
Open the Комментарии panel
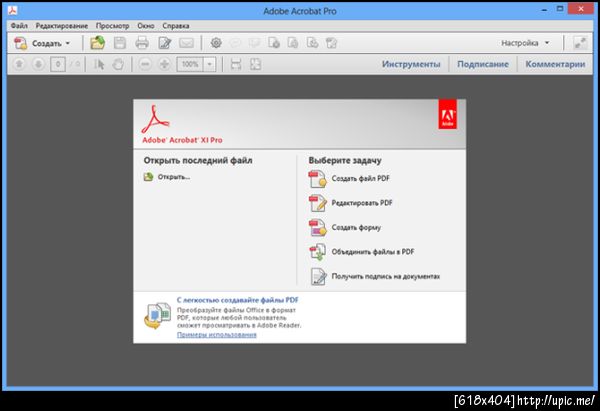pyautogui.click(x=555, y=64)
